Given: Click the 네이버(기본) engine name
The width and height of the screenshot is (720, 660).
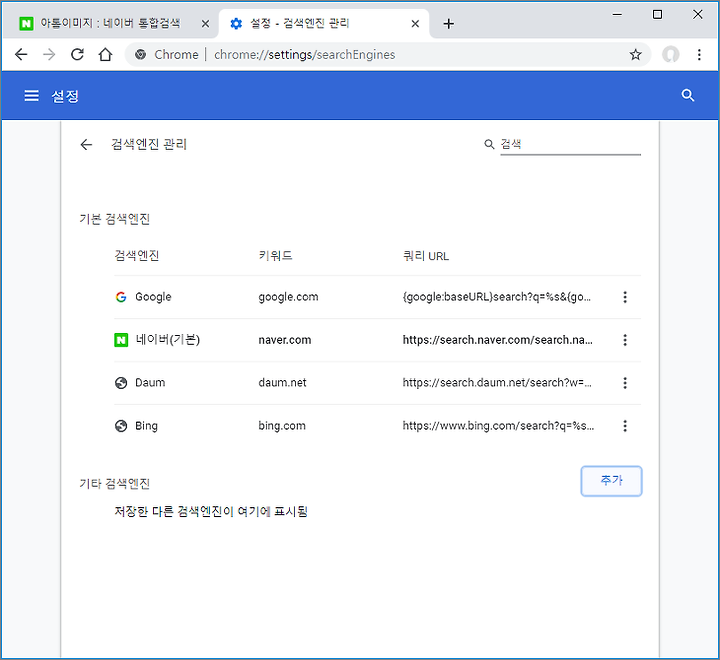Looking at the screenshot, I should [x=168, y=340].
